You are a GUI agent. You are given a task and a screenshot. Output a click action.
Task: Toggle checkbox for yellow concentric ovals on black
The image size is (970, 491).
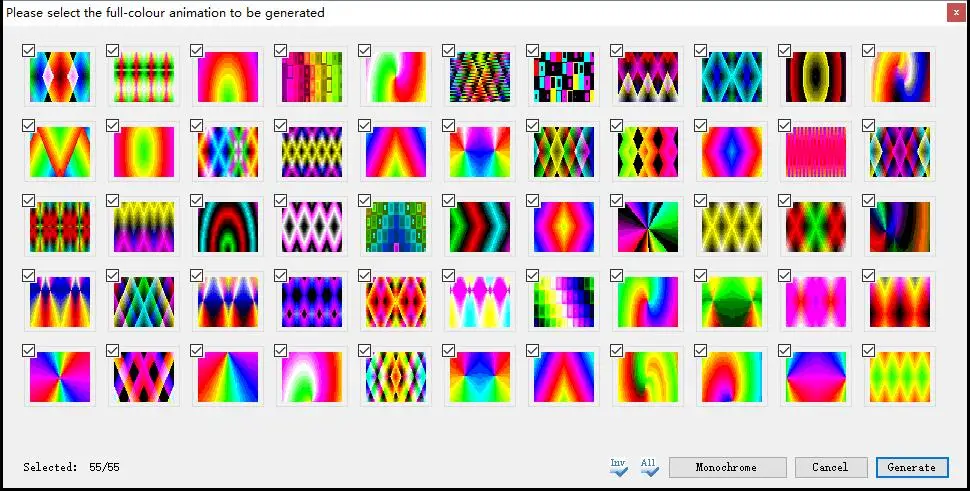[784, 51]
